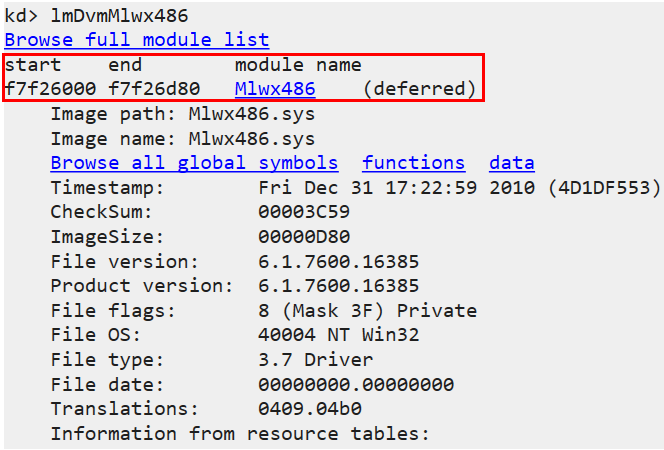Click the Image name Mlwx486.sys line
664x450 pixels.
pyautogui.click(x=182, y=138)
